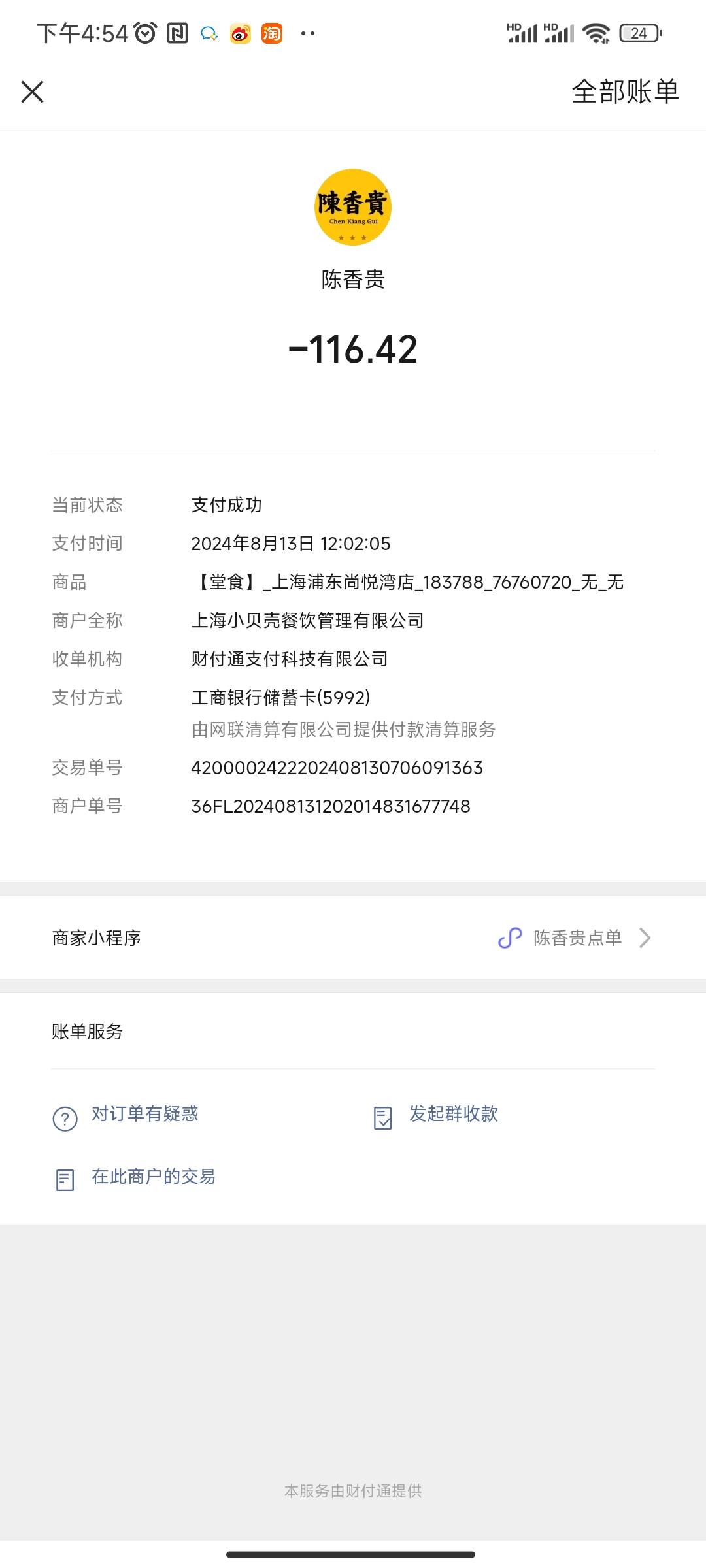Tap the 交易单号 transaction number
Screen dimensions: 706x1568
[x=337, y=768]
